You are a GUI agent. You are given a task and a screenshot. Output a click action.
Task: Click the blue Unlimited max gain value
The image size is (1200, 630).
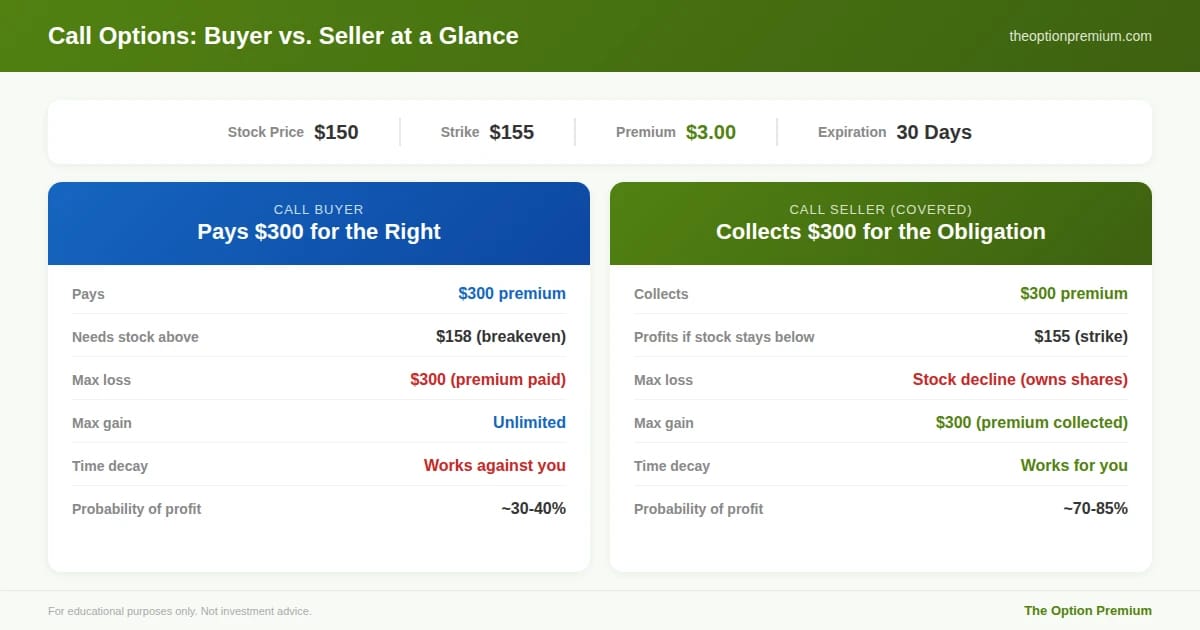[529, 422]
